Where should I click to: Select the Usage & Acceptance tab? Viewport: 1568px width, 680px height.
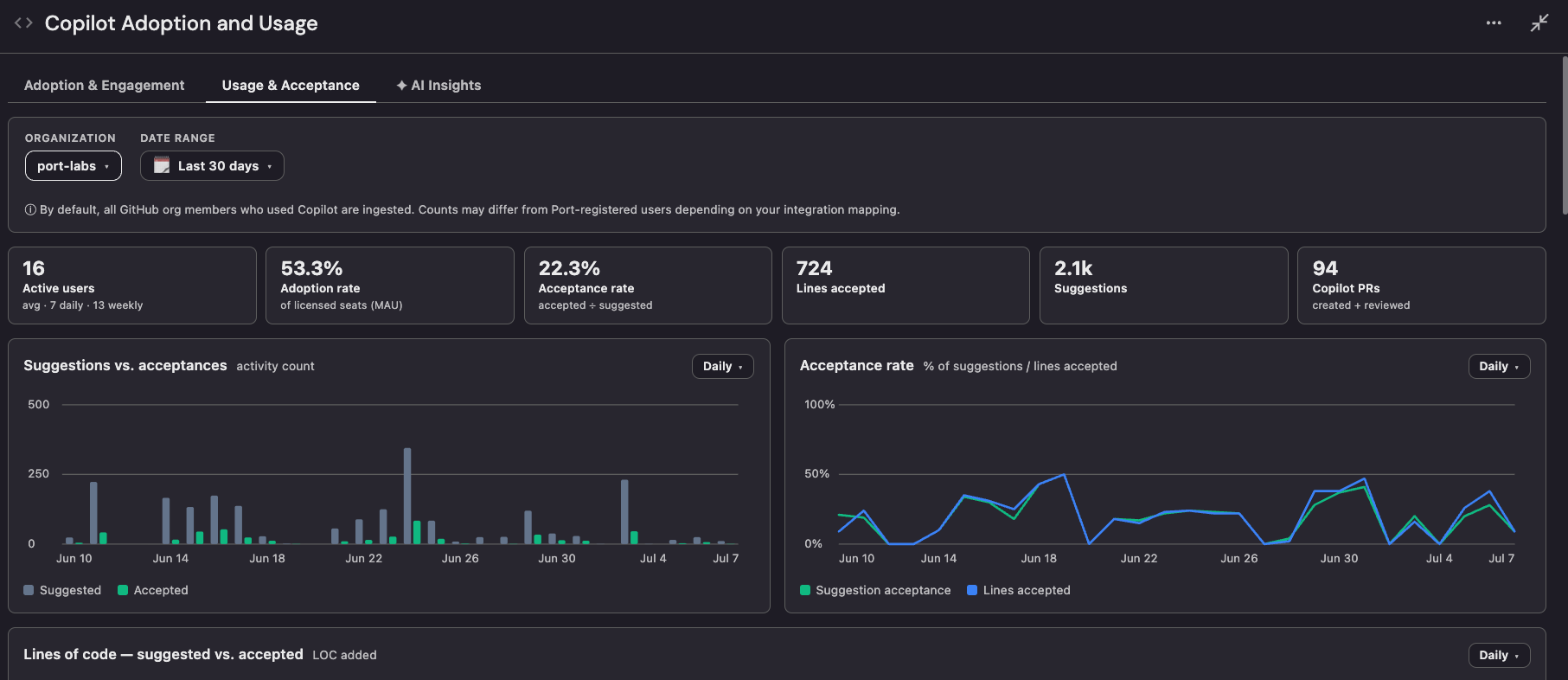point(291,85)
